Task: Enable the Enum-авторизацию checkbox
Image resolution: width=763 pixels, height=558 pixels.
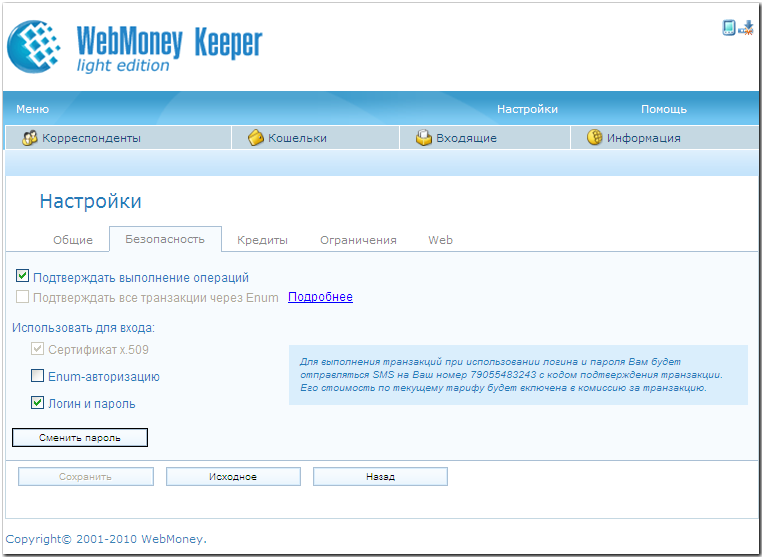Action: coord(37,376)
